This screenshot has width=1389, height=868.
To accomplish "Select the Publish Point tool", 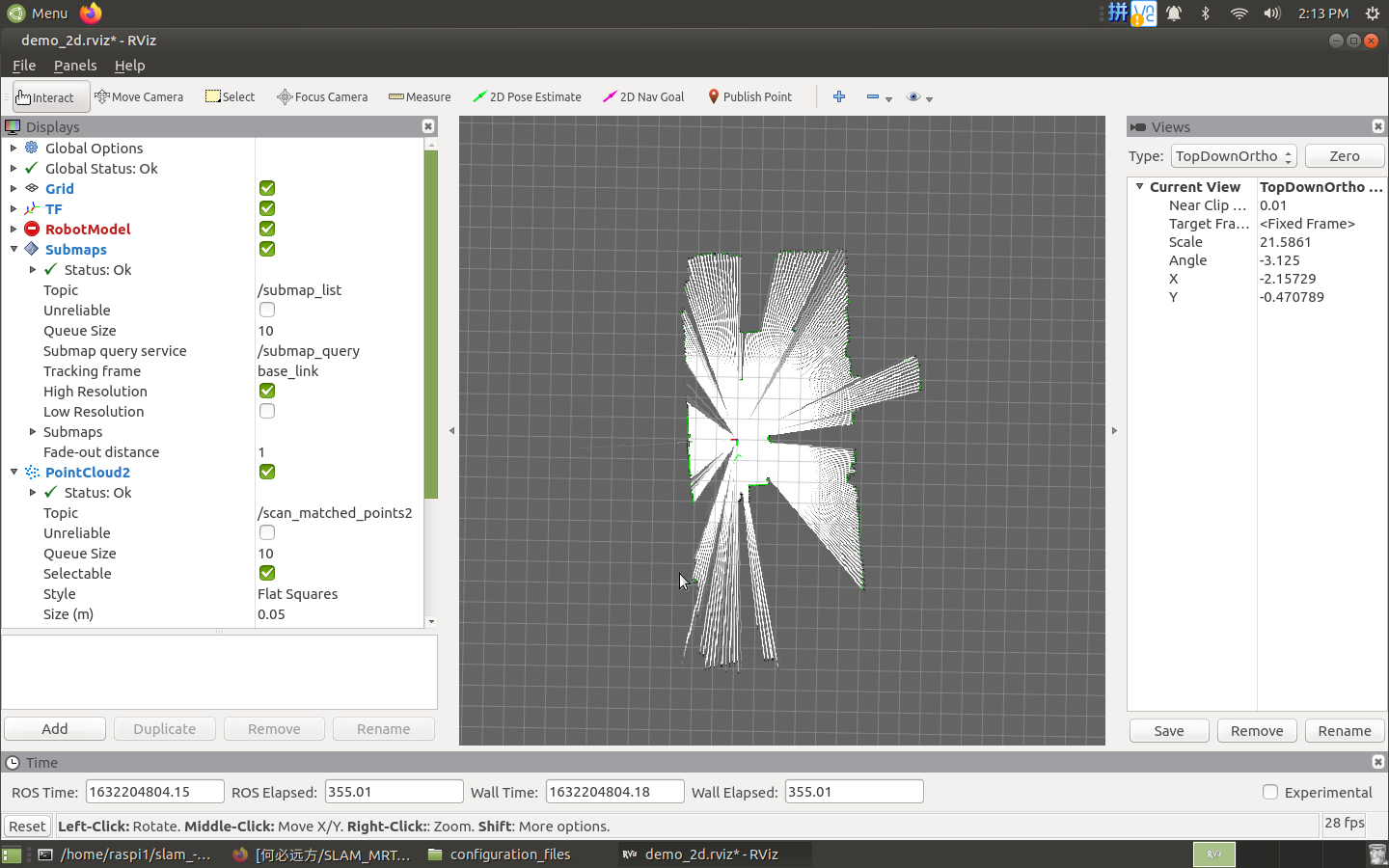I will pyautogui.click(x=749, y=96).
